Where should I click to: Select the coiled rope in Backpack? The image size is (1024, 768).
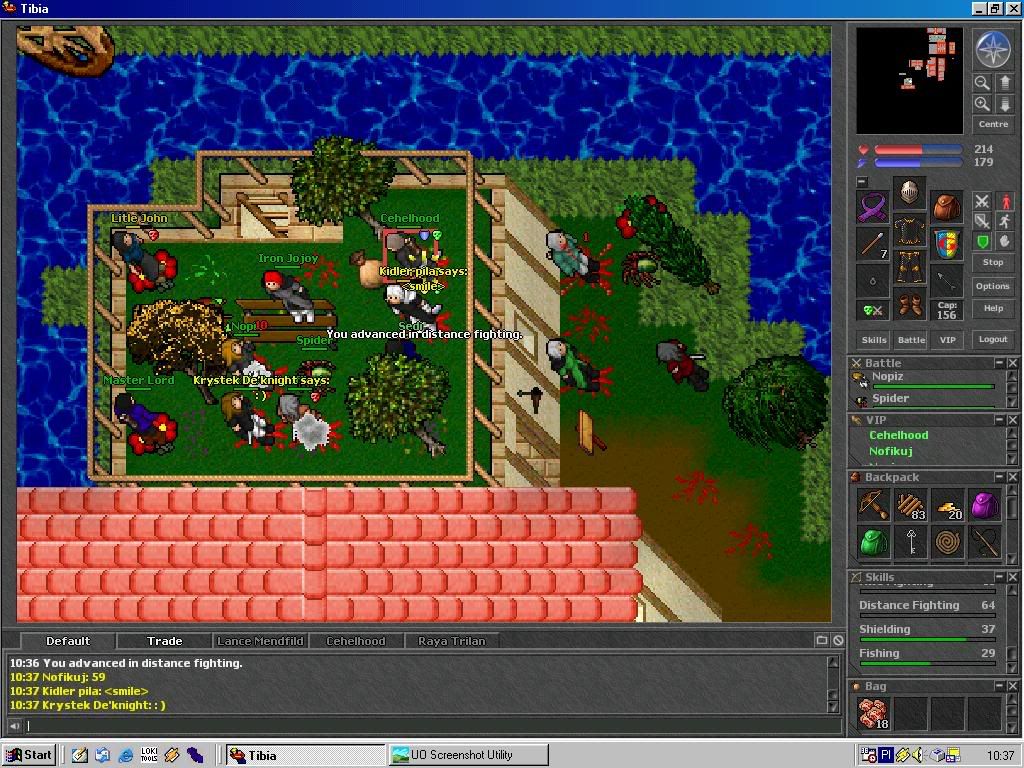(x=948, y=542)
